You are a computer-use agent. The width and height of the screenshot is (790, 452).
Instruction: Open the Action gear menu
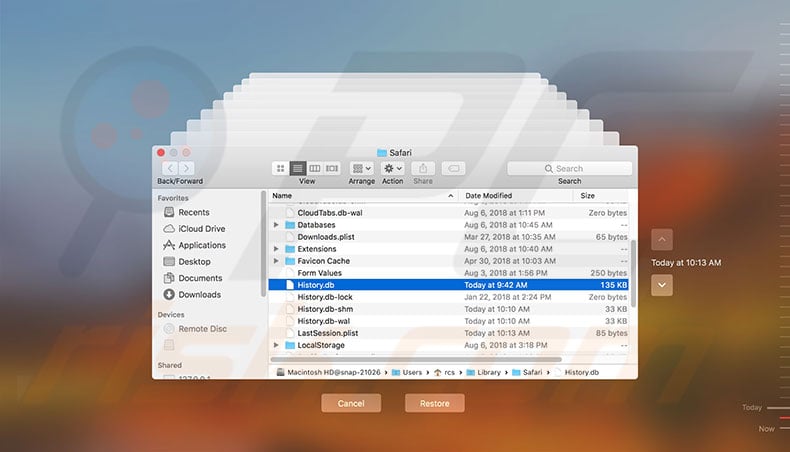392,168
